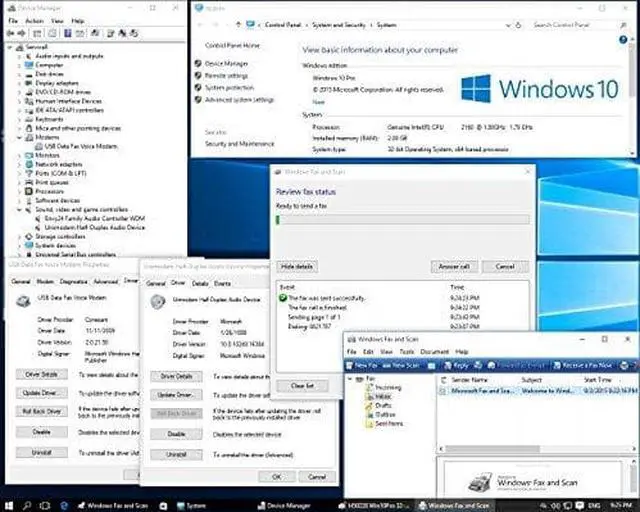Collapse the Modems category
The width and height of the screenshot is (640, 512).
19,138
